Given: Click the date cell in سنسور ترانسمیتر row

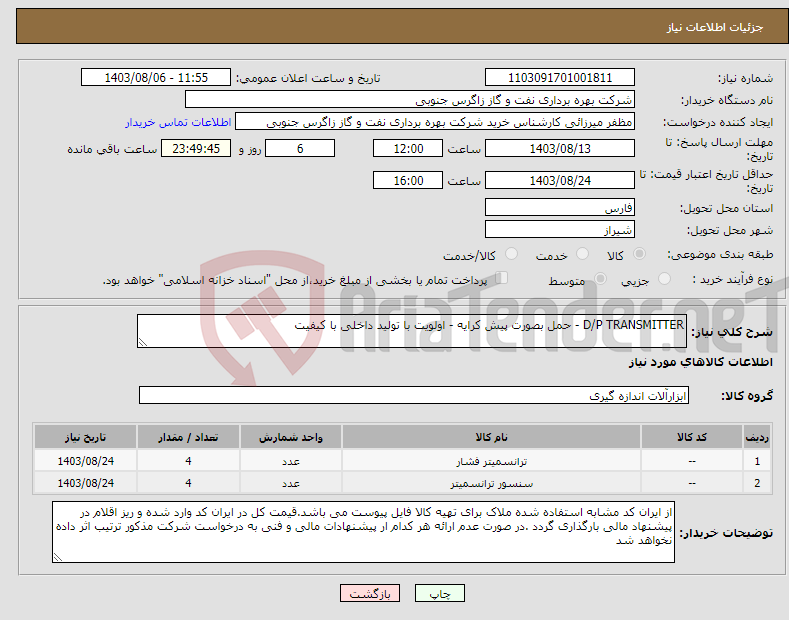Looking at the screenshot, I should (86, 483).
